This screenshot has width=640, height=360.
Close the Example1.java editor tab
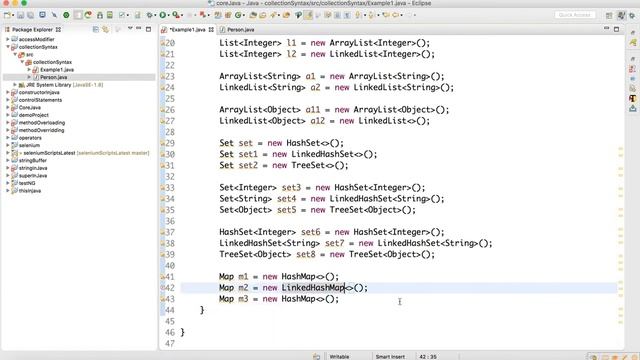[211, 29]
